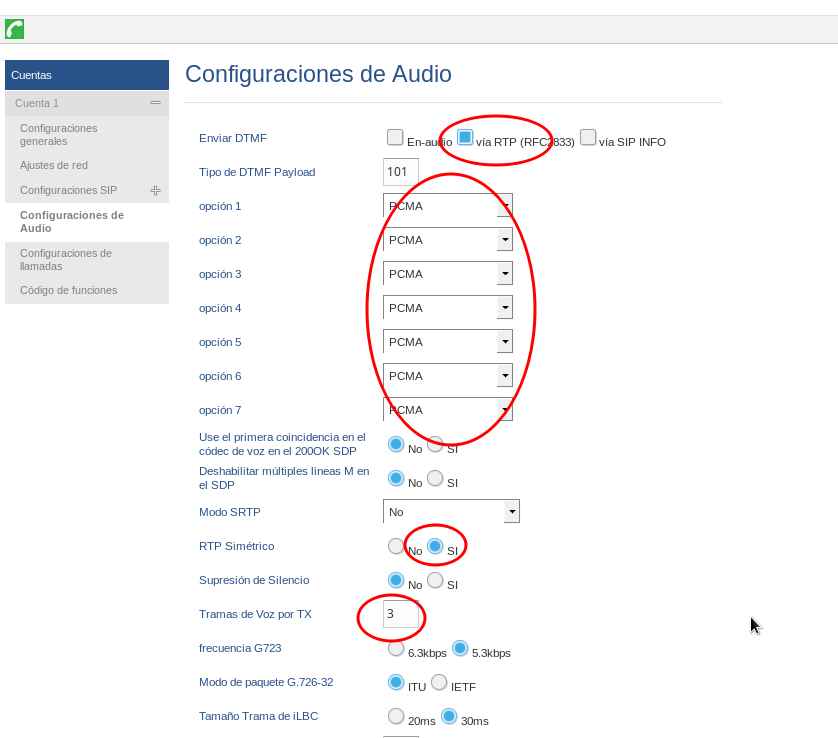Screen dimensions: 838x738
Task: Select No for RTP Simétrico
Action: pos(396,546)
